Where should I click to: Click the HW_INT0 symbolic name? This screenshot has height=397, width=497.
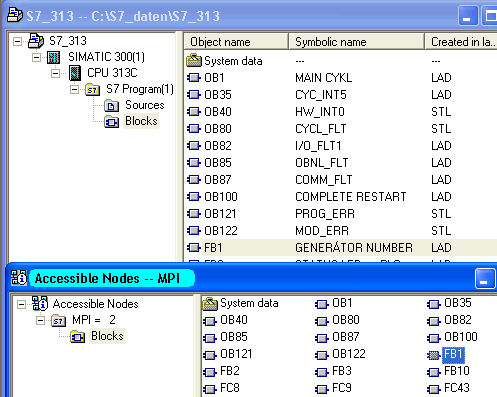pos(320,112)
